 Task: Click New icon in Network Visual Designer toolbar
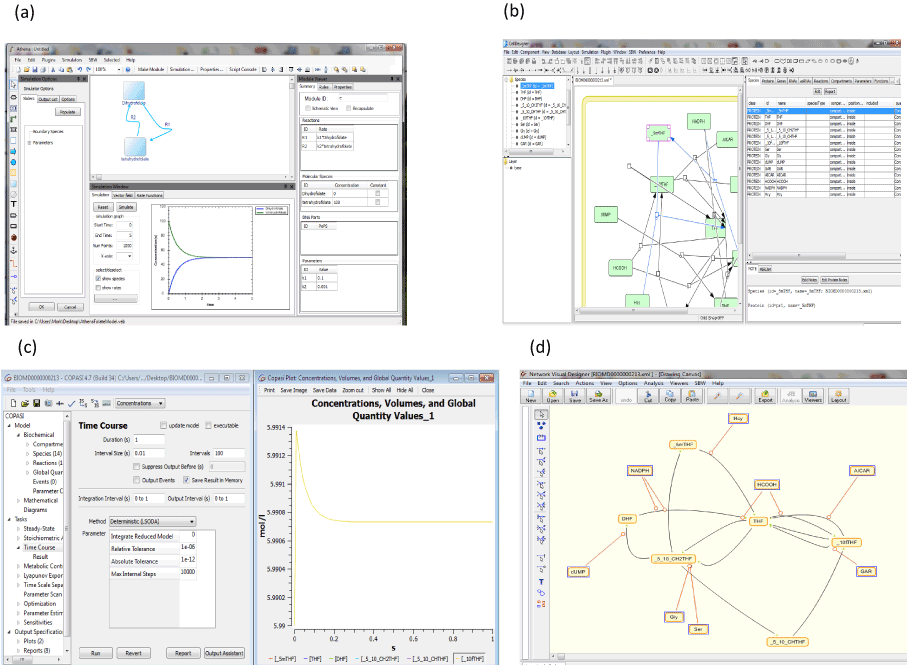[x=531, y=396]
